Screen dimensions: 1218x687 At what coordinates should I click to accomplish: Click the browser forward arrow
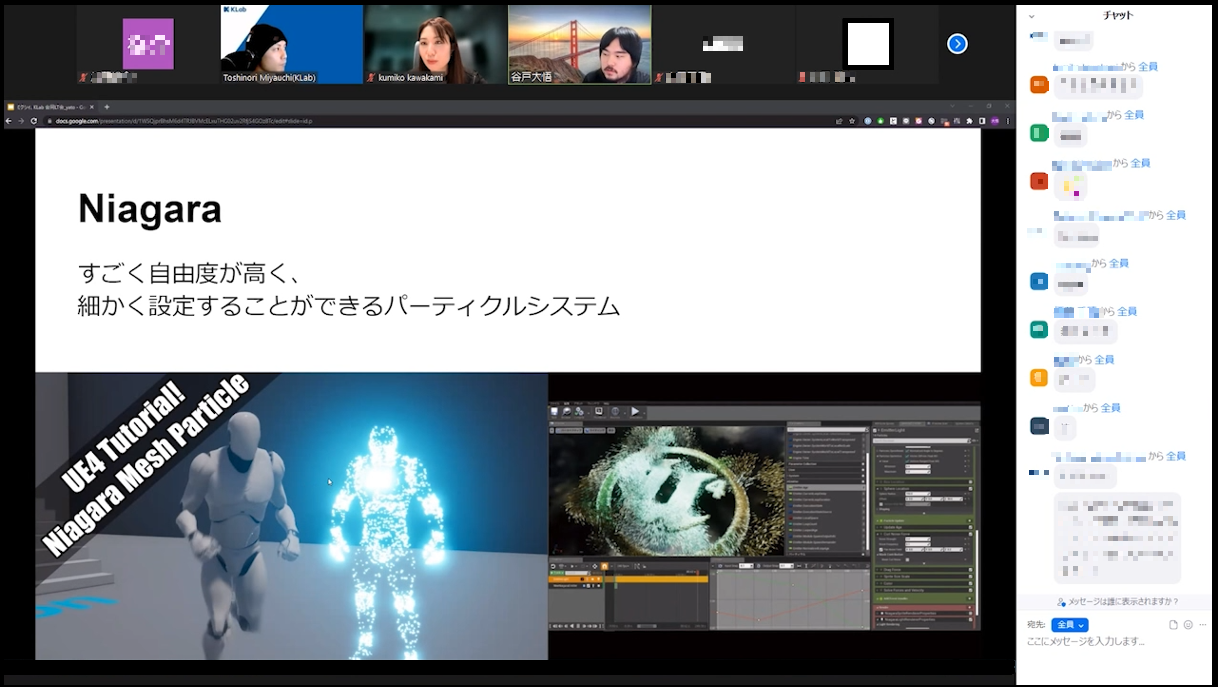pyautogui.click(x=21, y=121)
